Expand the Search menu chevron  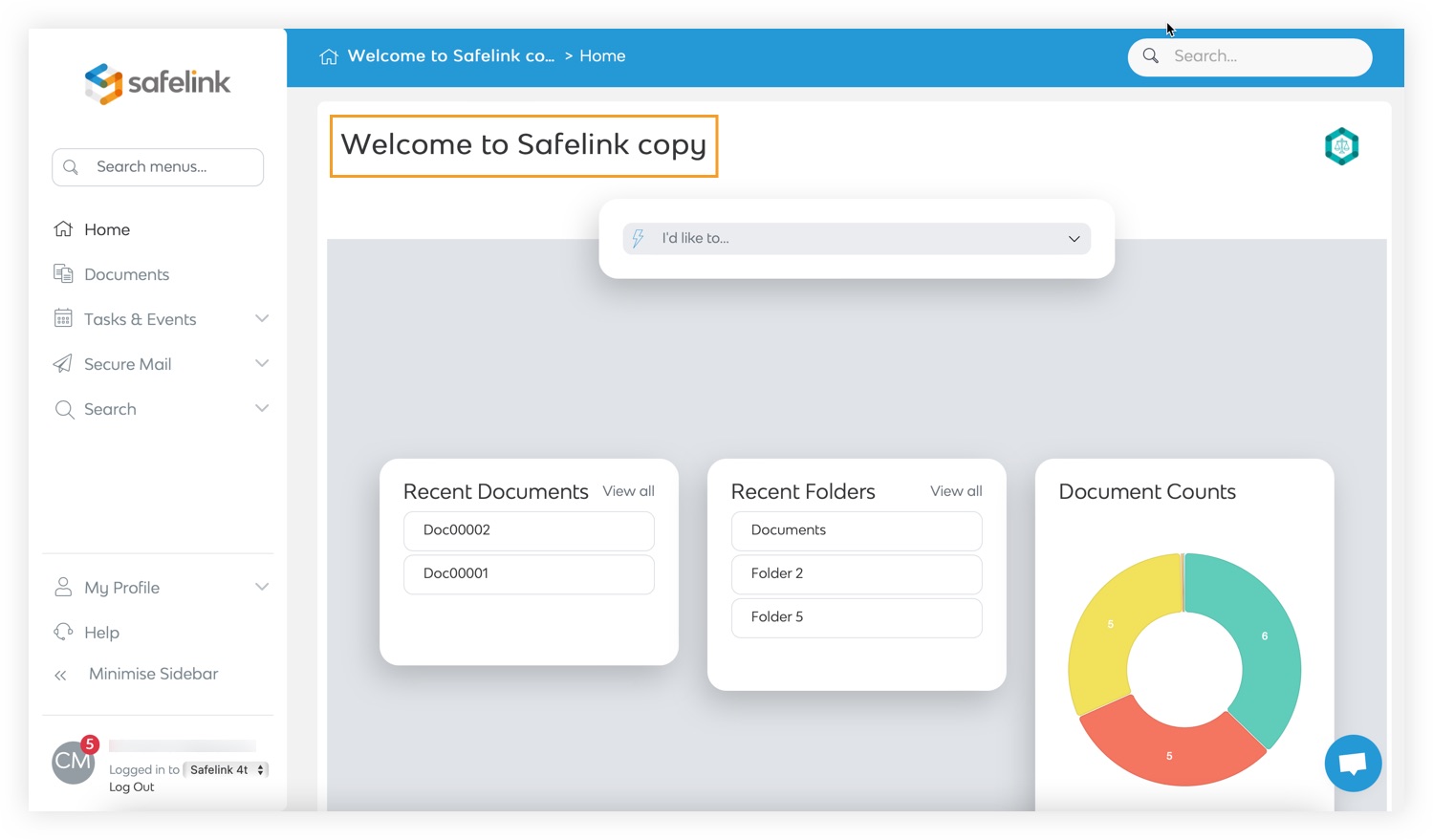(262, 408)
